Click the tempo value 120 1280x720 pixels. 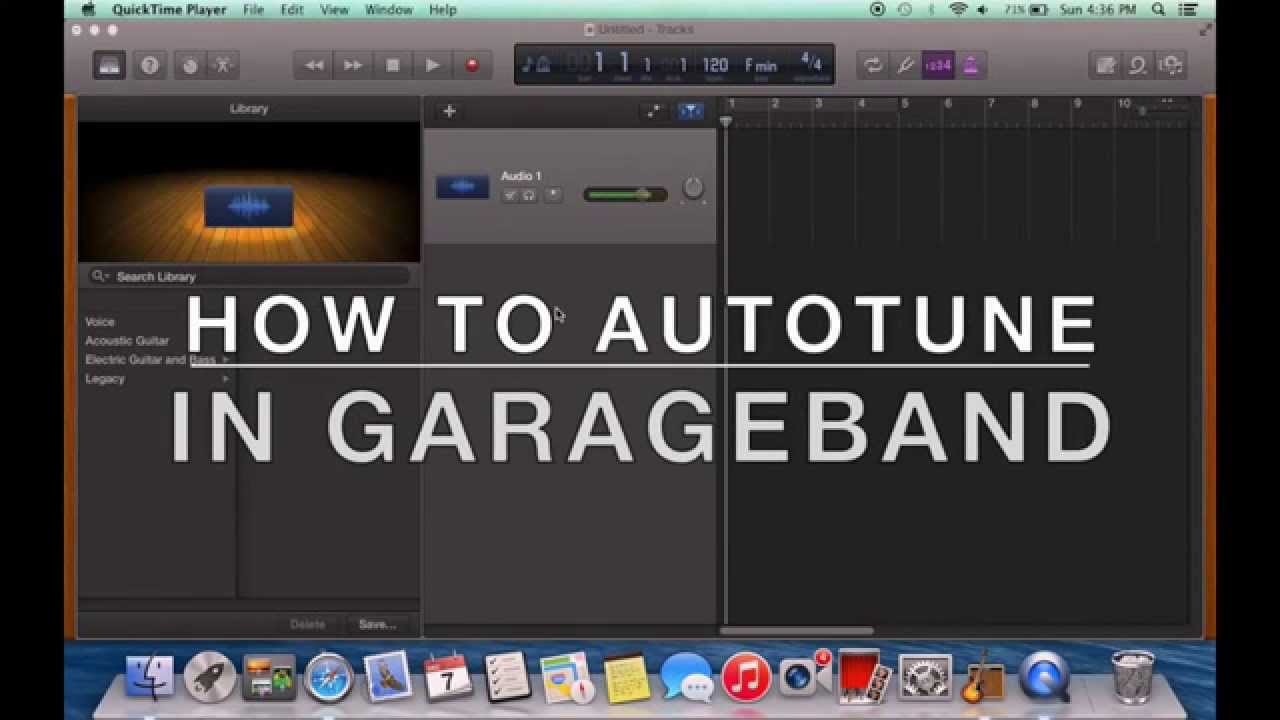[715, 66]
